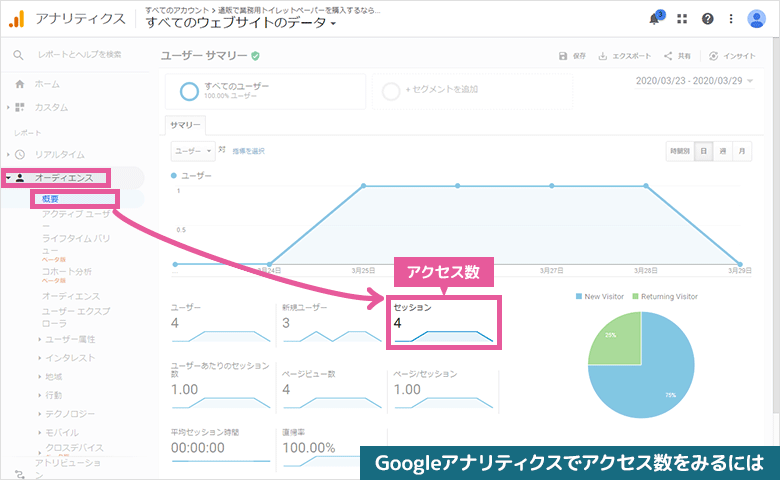Screen dimensions: 780x480
Task: Click the 新規ユーザー metric sparkline
Action: tap(332, 337)
